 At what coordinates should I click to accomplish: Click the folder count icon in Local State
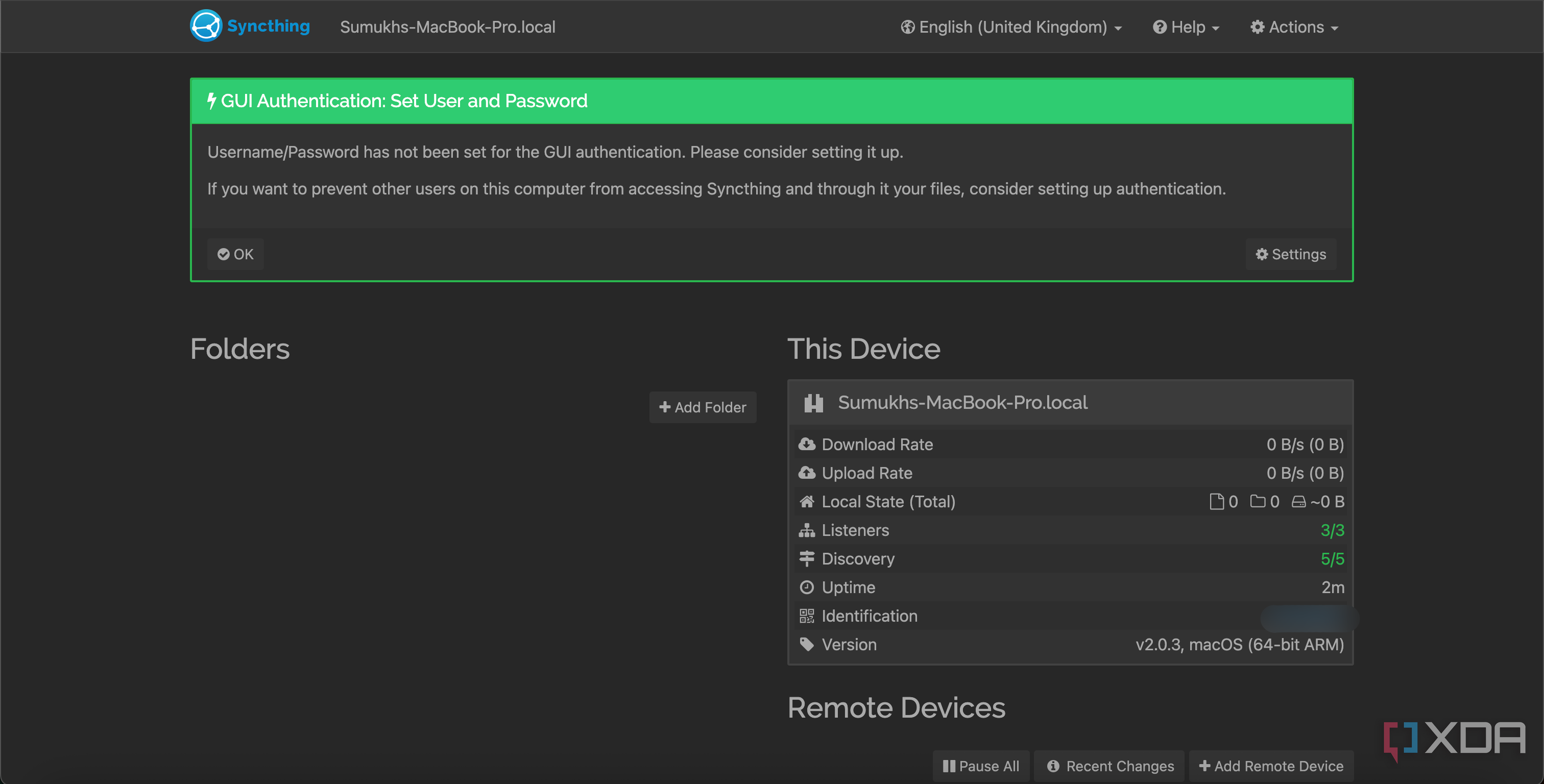[x=1258, y=501]
